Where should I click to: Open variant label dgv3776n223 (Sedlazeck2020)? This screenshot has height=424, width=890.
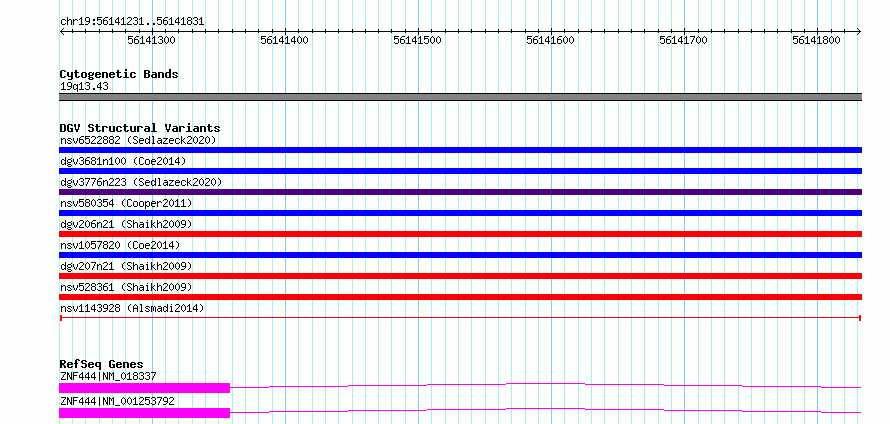(141, 182)
